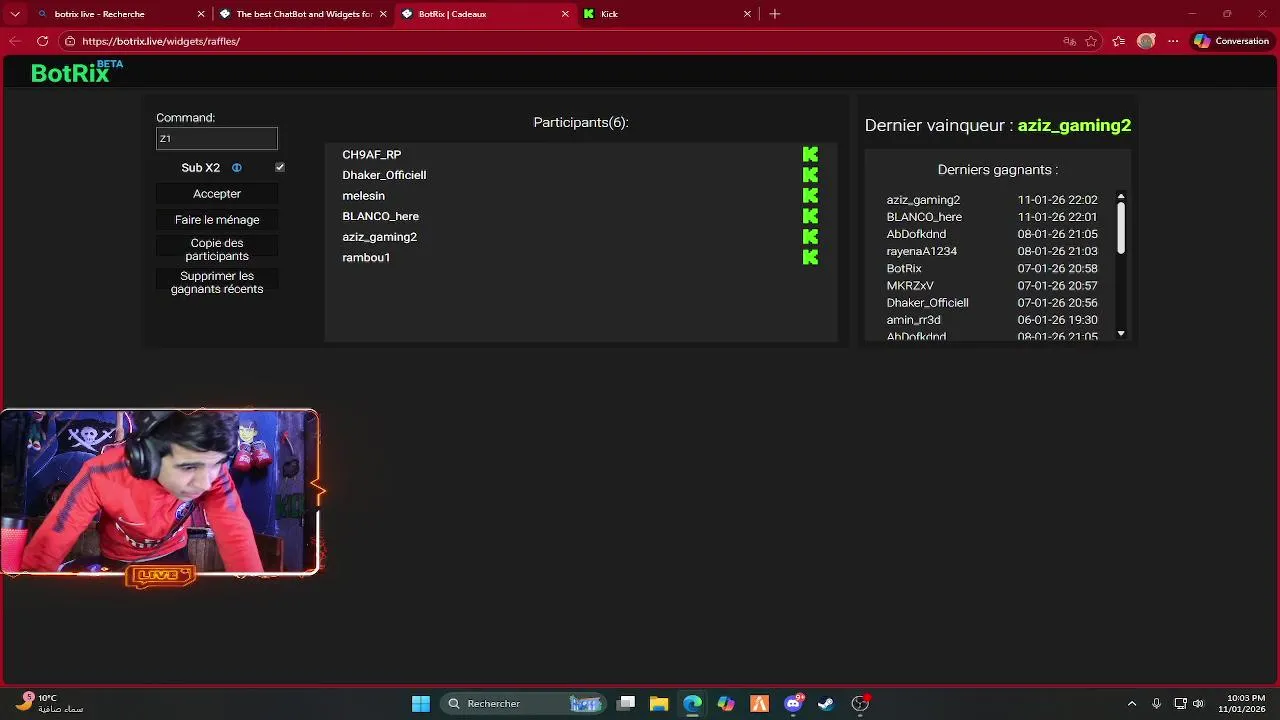Focus the Command input field
Image resolution: width=1280 pixels, height=720 pixels.
point(217,139)
